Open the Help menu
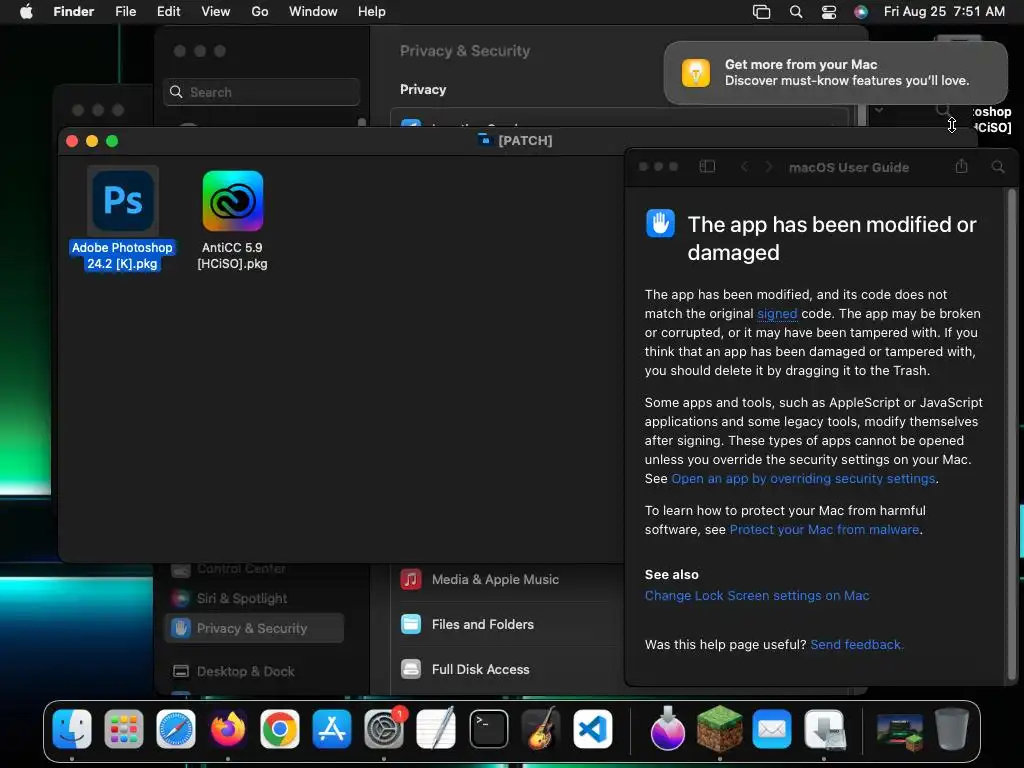Image resolution: width=1024 pixels, height=768 pixels. 372,12
